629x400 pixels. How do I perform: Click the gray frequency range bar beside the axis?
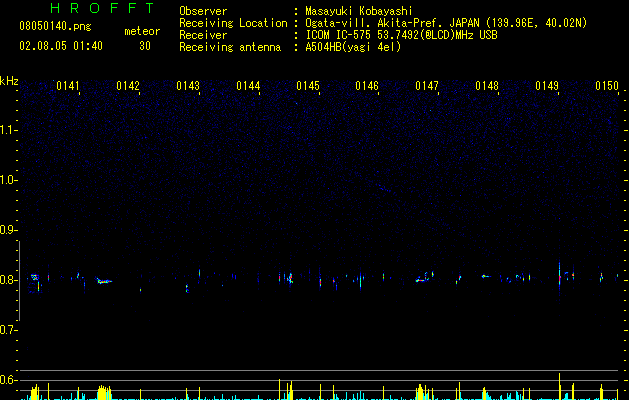coord(19,280)
